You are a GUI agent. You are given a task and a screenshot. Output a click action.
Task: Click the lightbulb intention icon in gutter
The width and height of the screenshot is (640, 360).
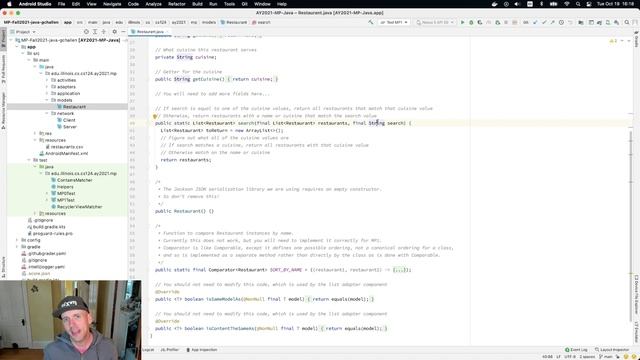[155, 116]
